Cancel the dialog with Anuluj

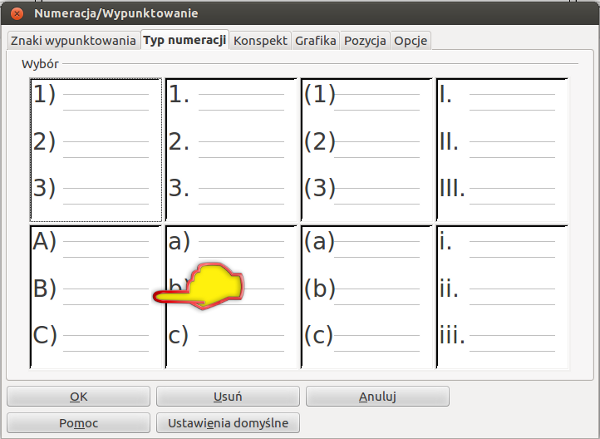coord(377,397)
